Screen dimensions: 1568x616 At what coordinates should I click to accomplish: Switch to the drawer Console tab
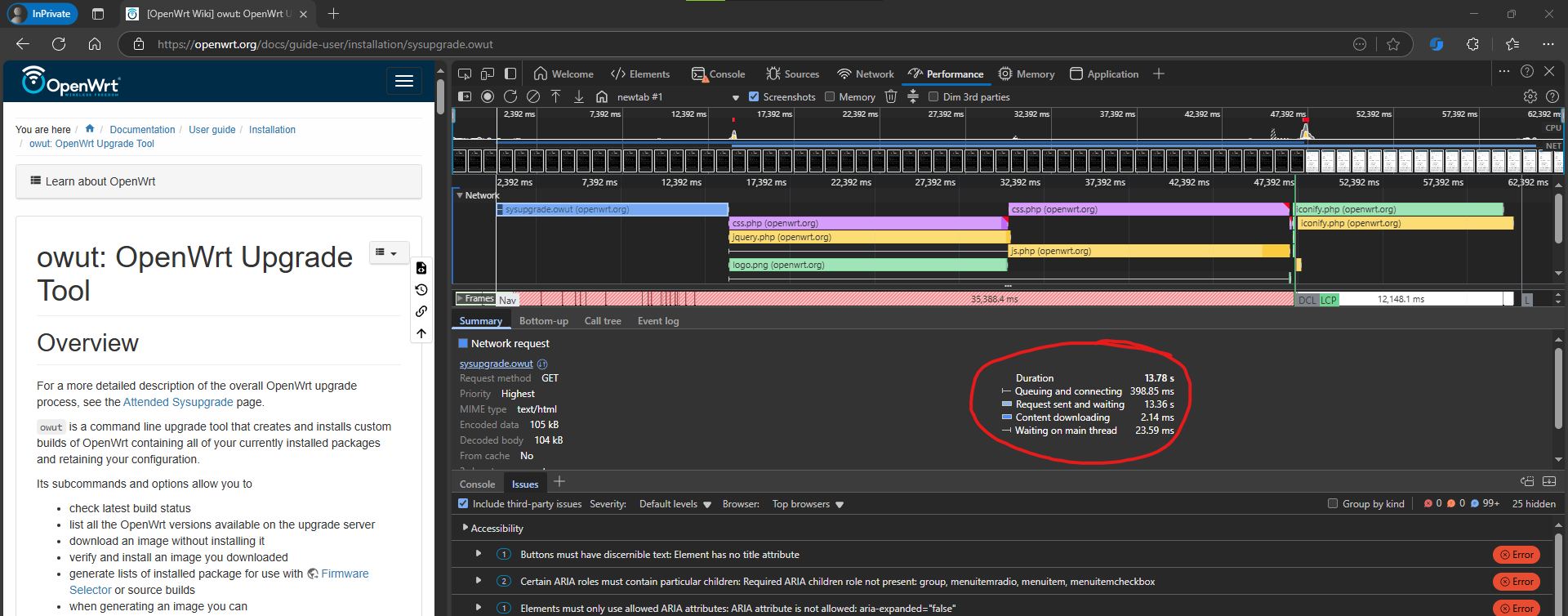click(x=478, y=484)
